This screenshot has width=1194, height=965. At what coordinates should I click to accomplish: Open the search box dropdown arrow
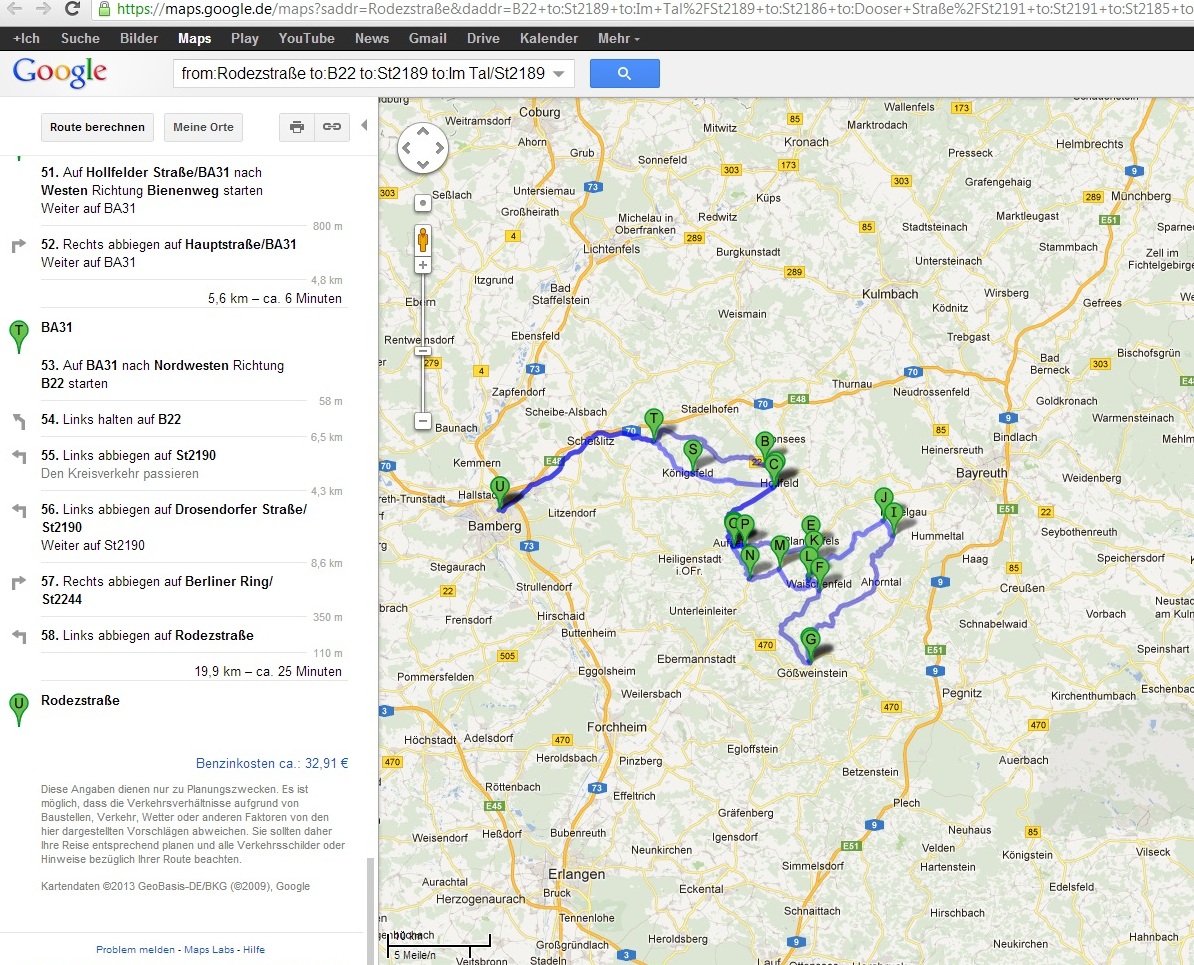559,74
